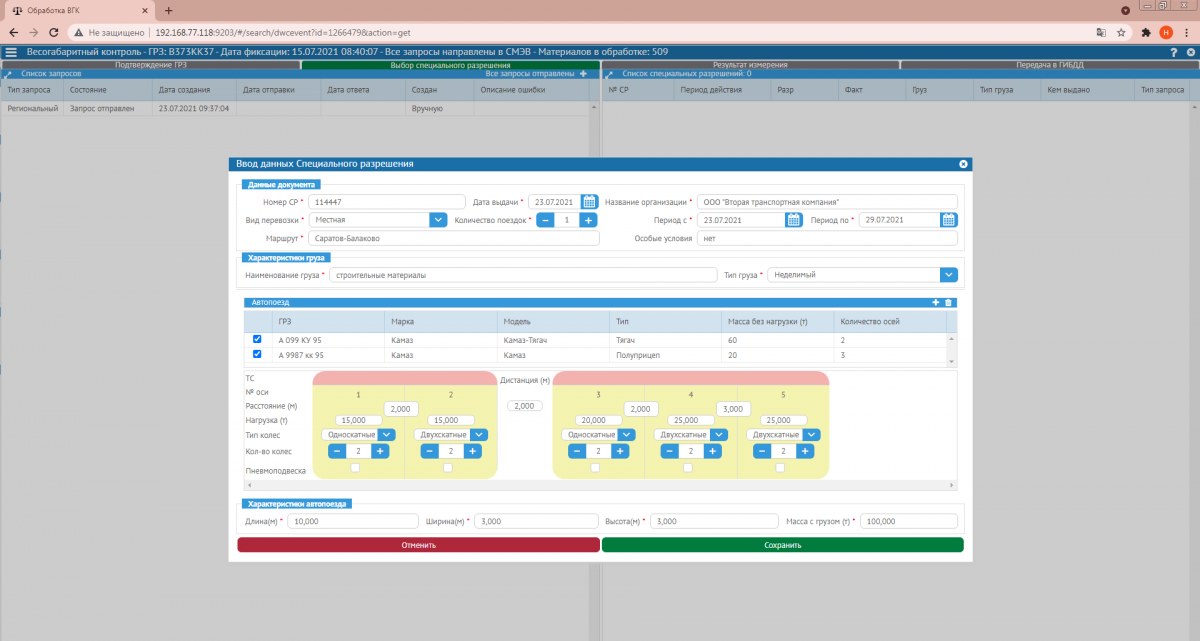Add a vehicle to Автопоезд list

pos(935,302)
